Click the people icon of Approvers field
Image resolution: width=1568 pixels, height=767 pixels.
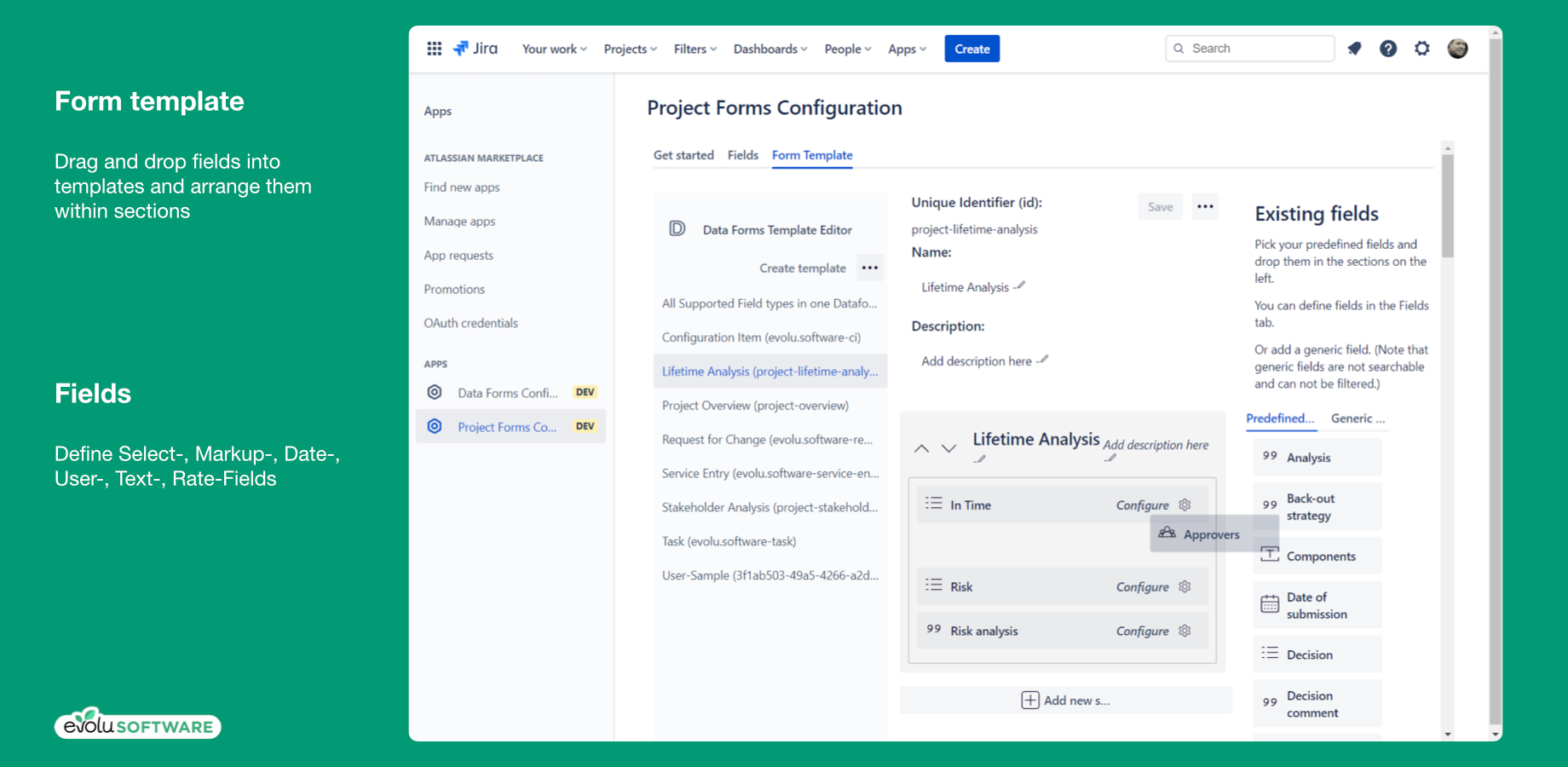[x=1167, y=533]
